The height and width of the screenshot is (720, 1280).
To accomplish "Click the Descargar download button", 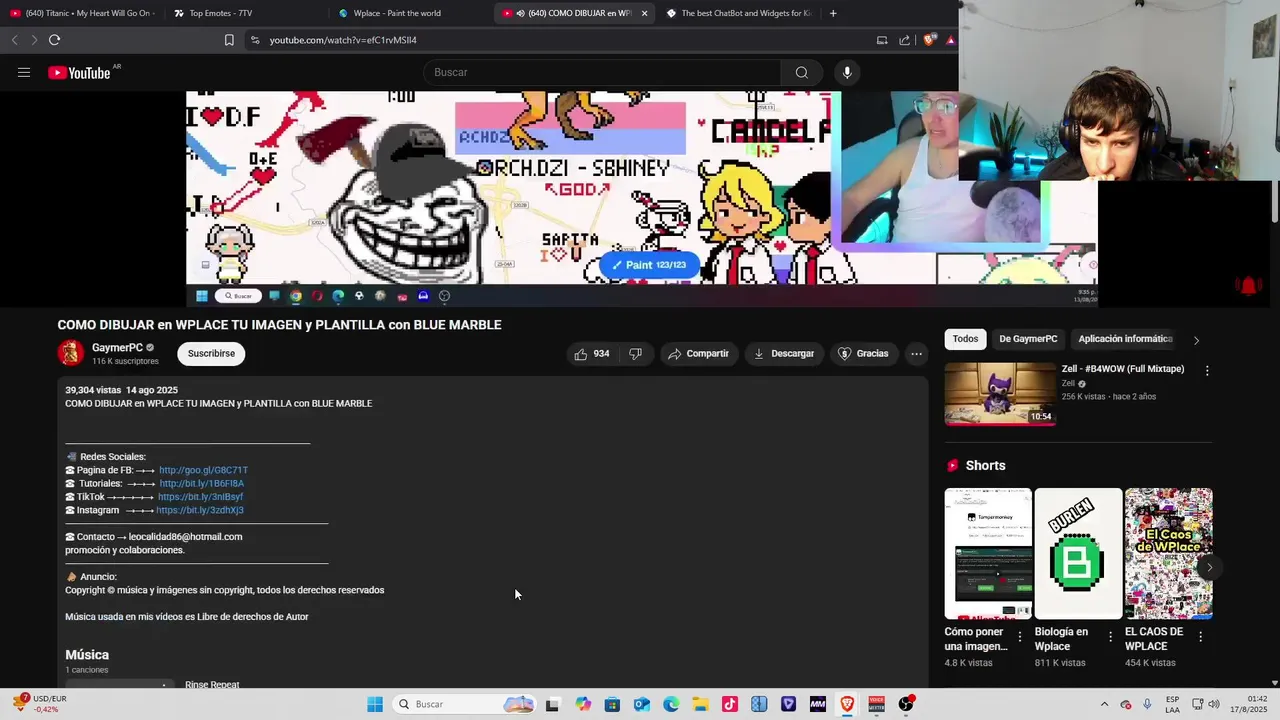I will pos(784,353).
